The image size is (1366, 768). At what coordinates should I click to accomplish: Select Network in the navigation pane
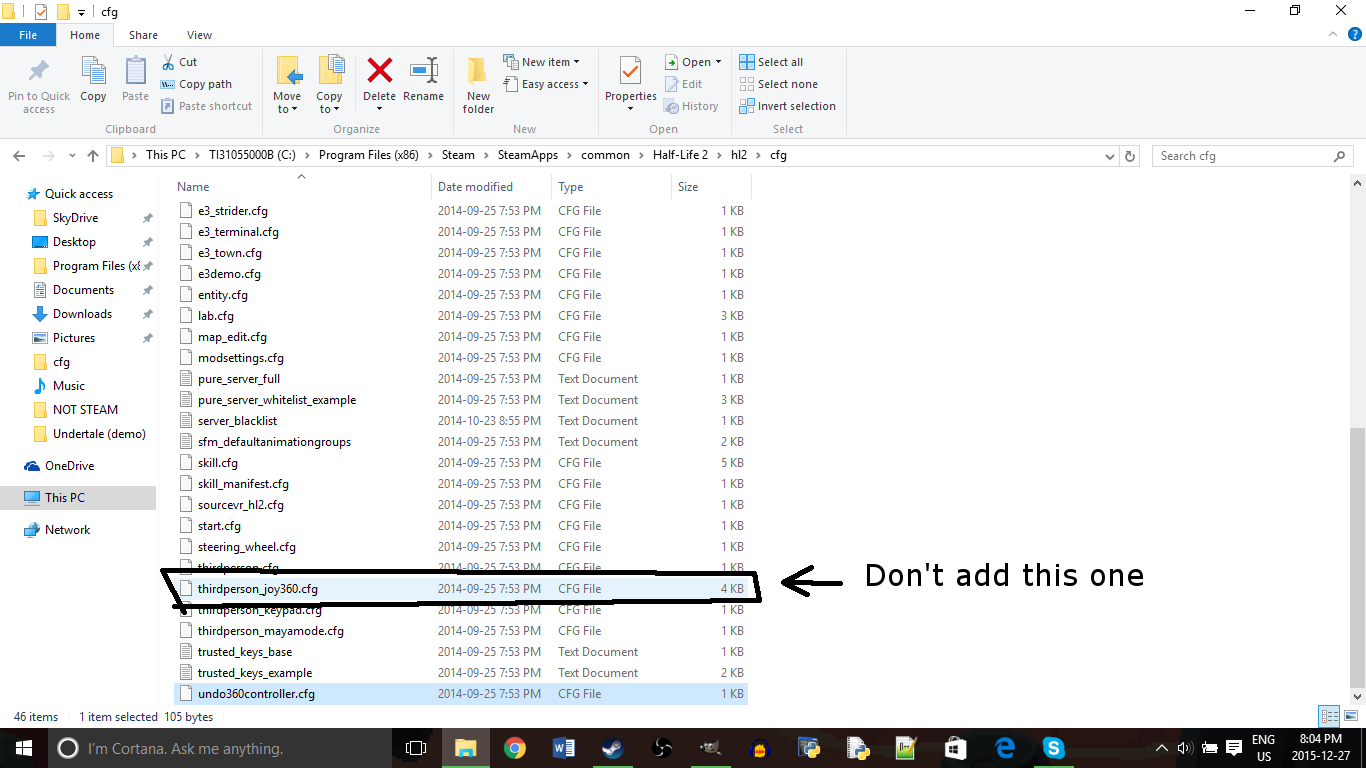pyautogui.click(x=67, y=530)
